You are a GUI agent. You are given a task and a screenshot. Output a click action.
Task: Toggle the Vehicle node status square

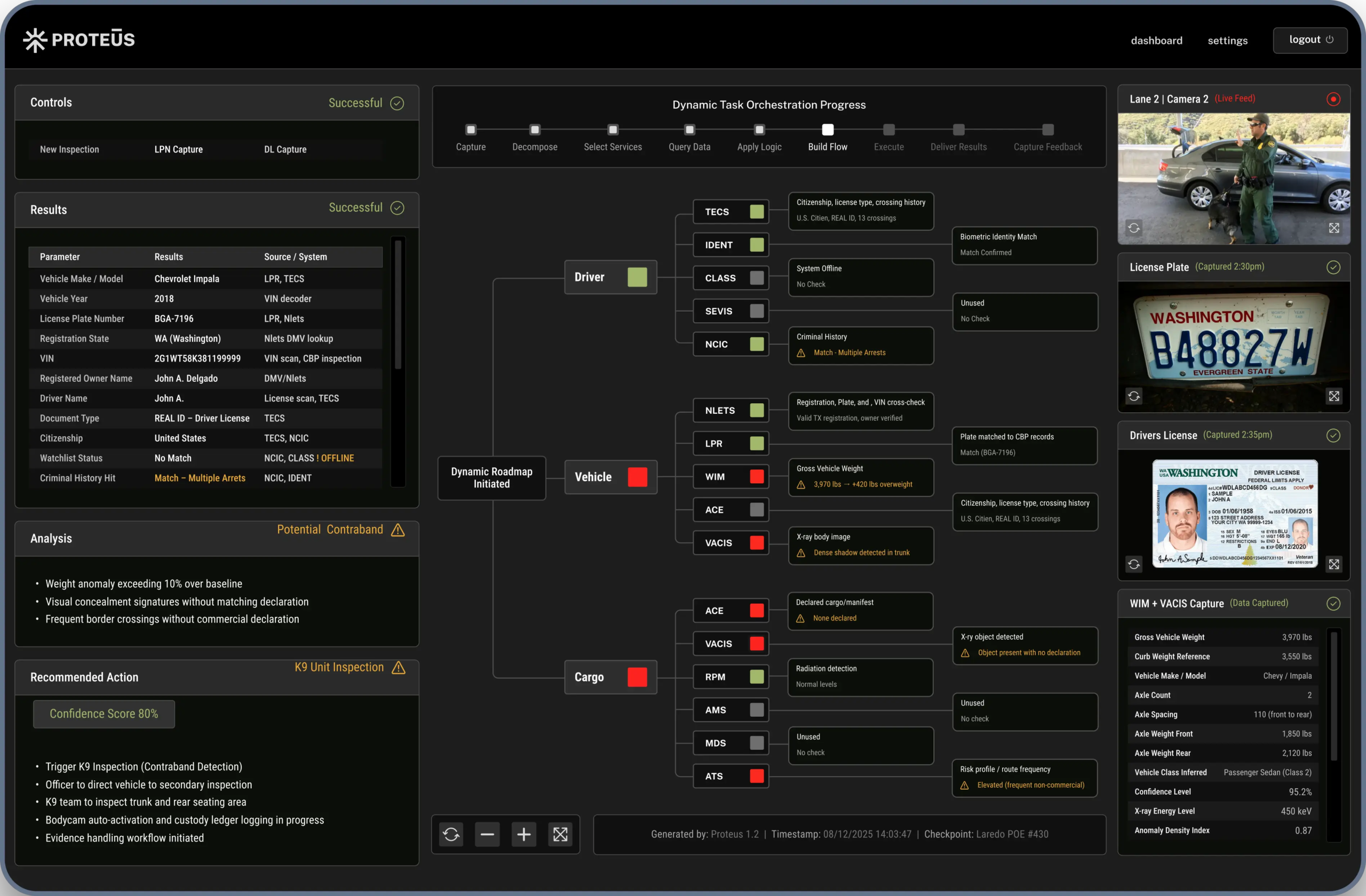(x=637, y=477)
